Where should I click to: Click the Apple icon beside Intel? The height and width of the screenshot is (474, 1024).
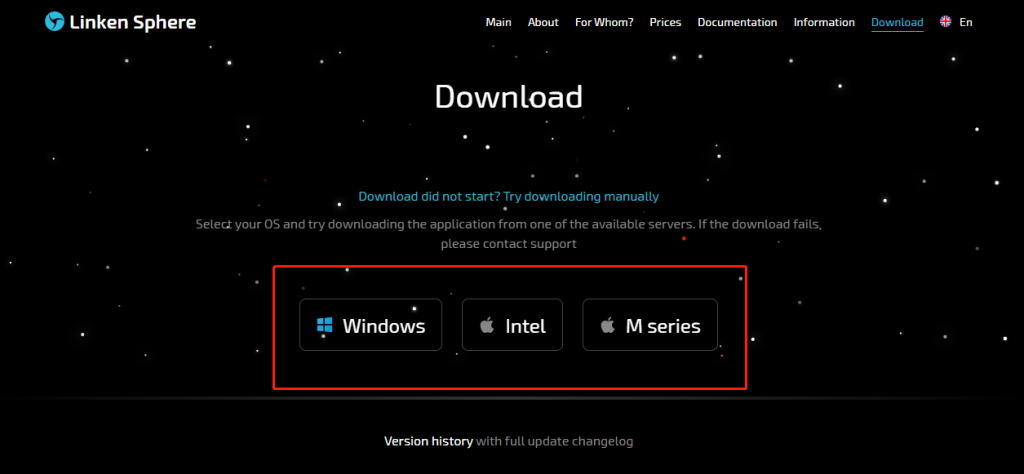click(x=488, y=325)
